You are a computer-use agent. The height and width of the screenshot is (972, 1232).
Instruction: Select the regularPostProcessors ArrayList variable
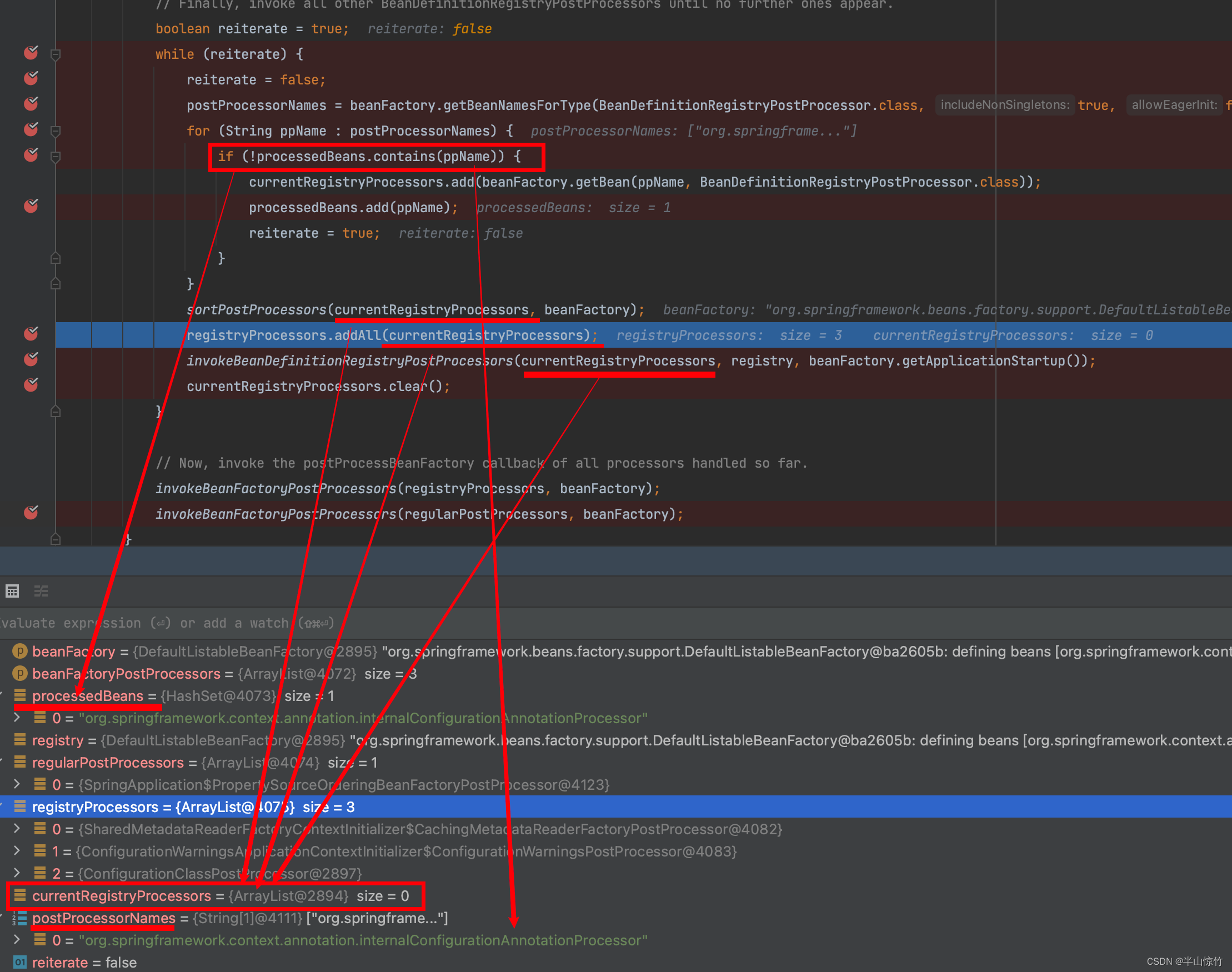615,763
